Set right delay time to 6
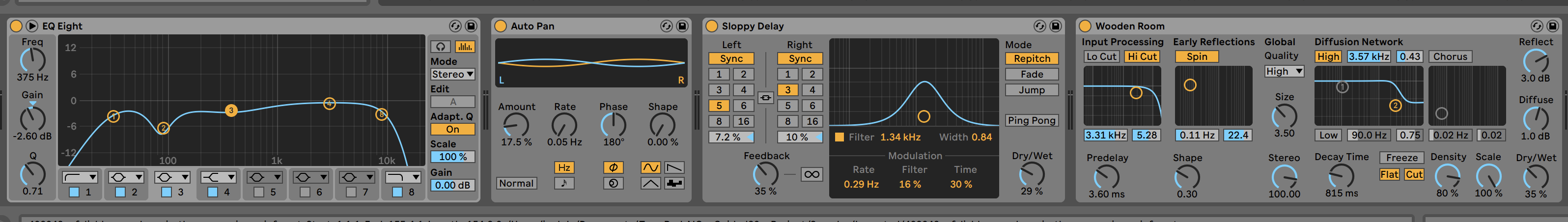The width and height of the screenshot is (1568, 222). 812,105
